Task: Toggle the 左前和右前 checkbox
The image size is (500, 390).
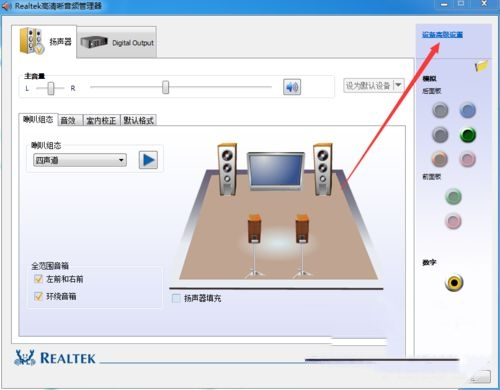Action: coord(38,279)
